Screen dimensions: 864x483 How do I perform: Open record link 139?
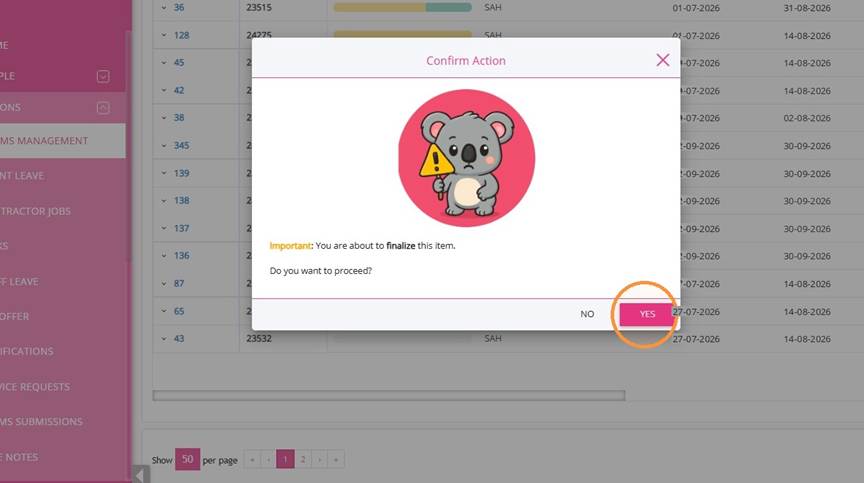pos(181,173)
